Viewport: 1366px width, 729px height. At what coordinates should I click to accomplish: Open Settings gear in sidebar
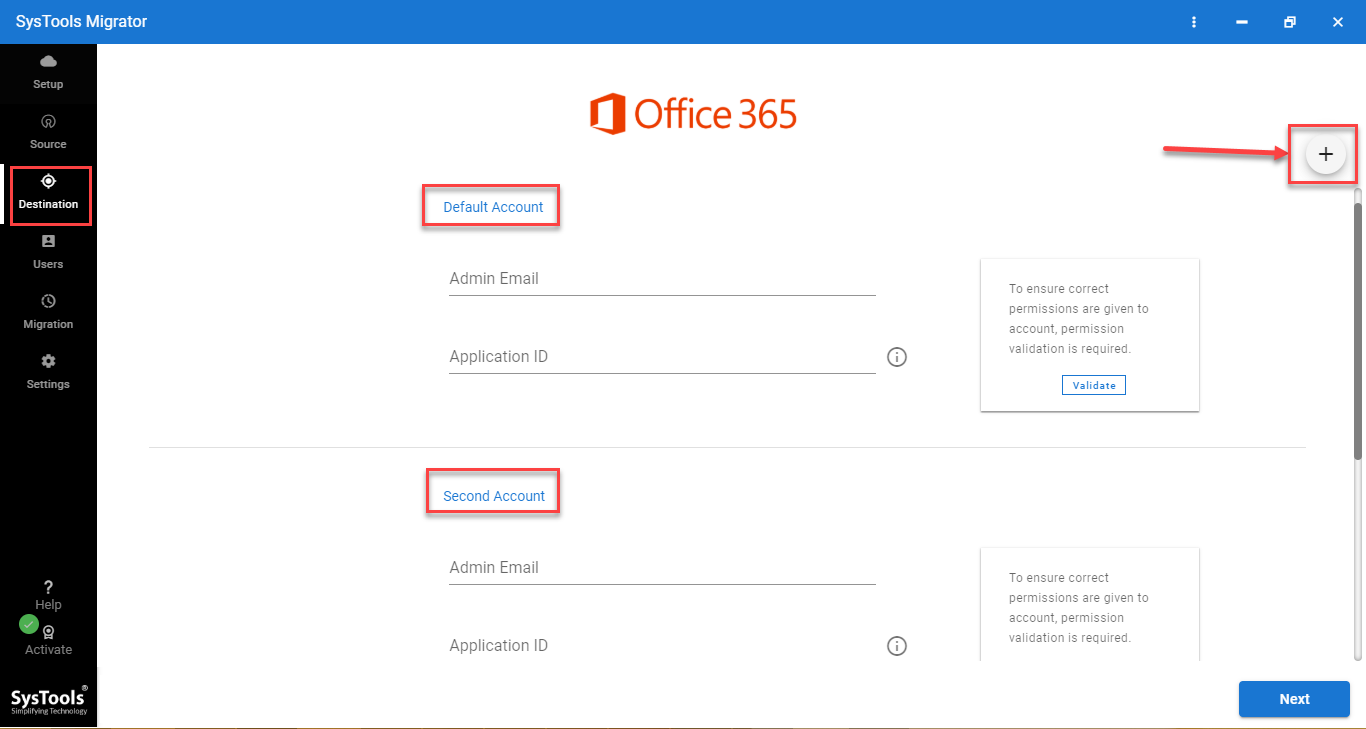coord(48,361)
